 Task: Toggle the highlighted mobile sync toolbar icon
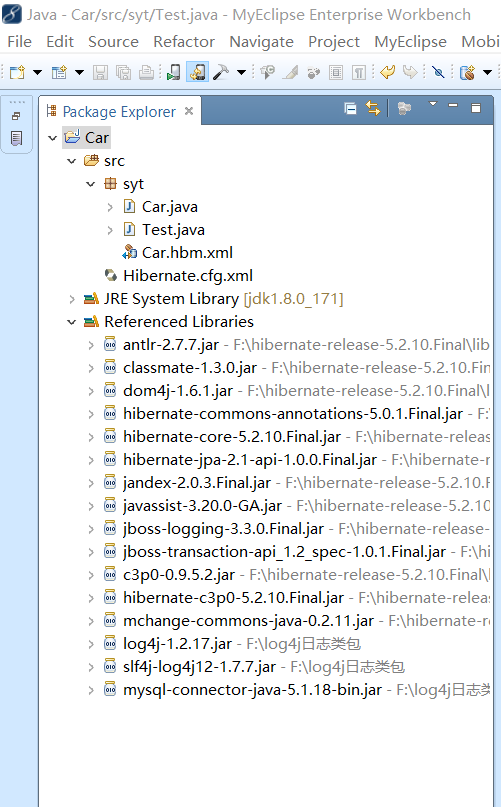point(197,72)
